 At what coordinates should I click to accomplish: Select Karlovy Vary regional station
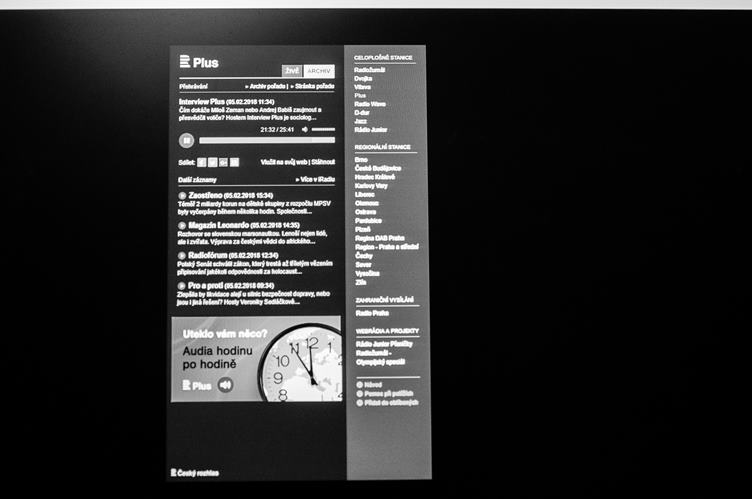click(371, 186)
